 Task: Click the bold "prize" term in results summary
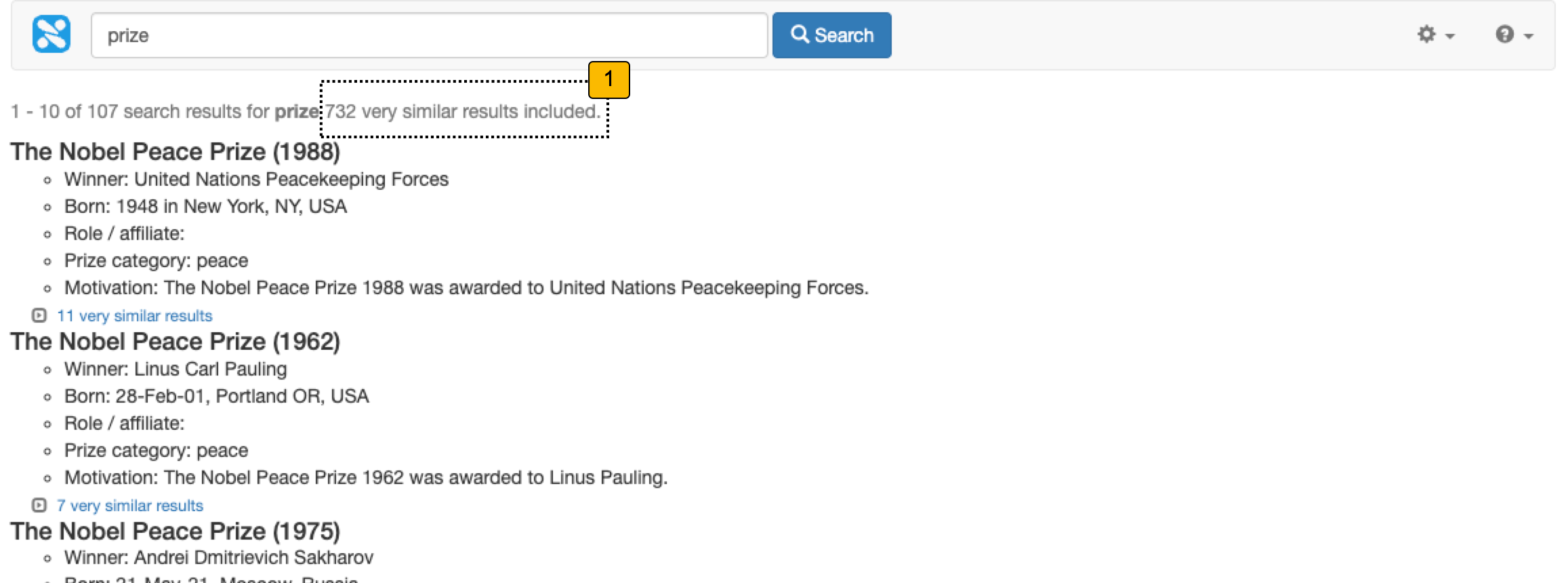pyautogui.click(x=296, y=112)
